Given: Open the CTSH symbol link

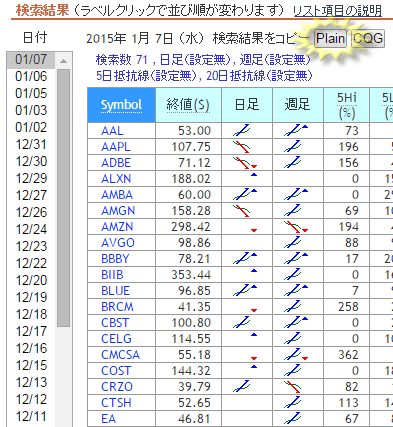Looking at the screenshot, I should (116, 403).
